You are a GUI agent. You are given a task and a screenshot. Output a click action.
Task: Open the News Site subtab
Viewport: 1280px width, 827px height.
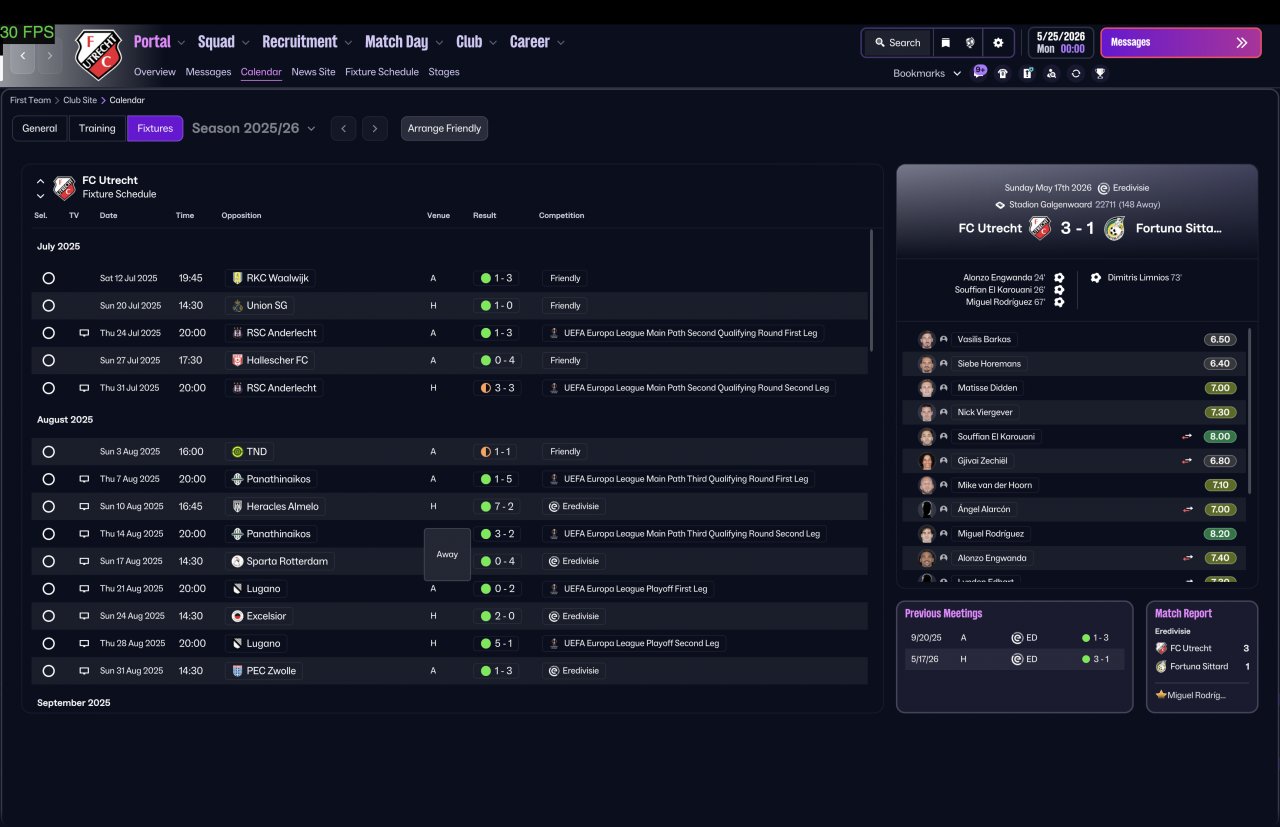click(313, 72)
